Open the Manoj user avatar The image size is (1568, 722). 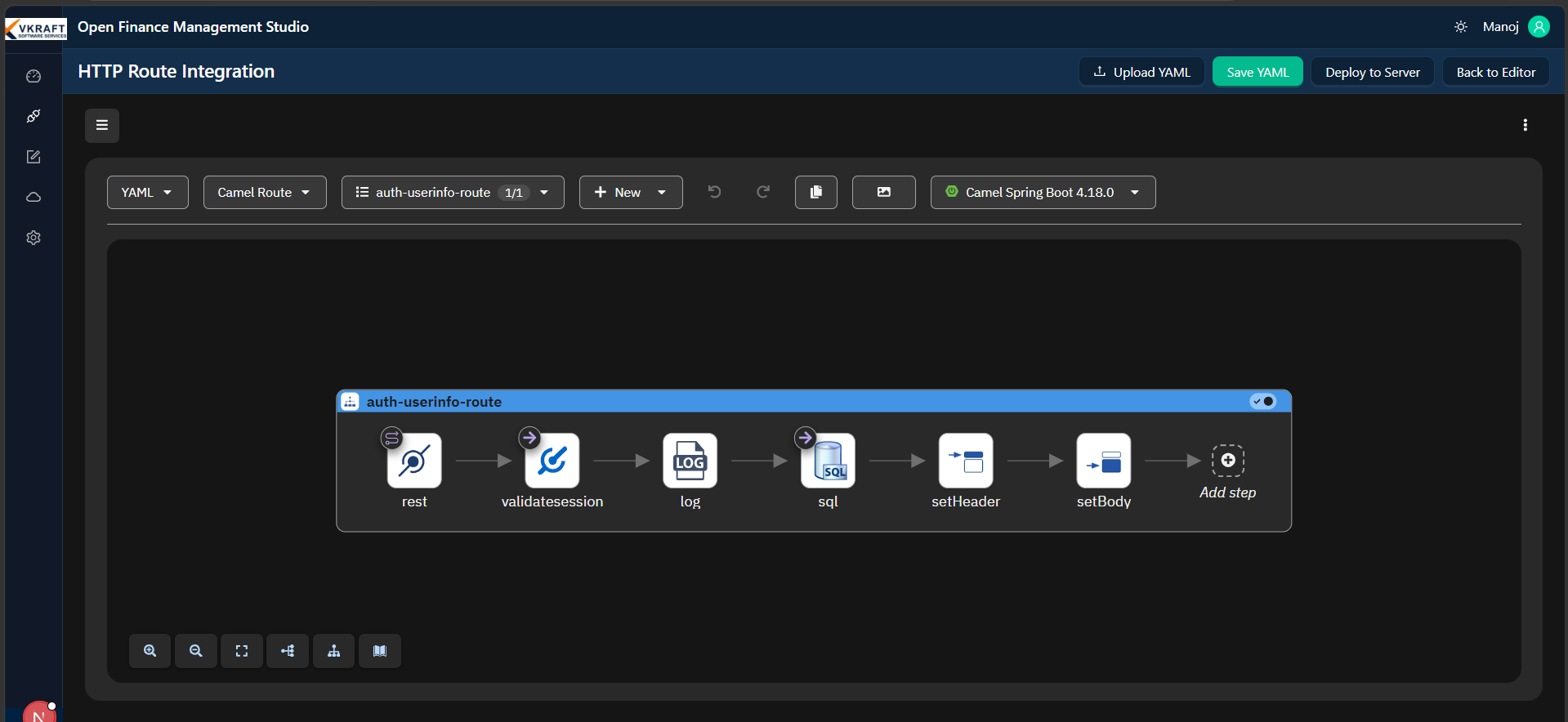(x=1539, y=27)
